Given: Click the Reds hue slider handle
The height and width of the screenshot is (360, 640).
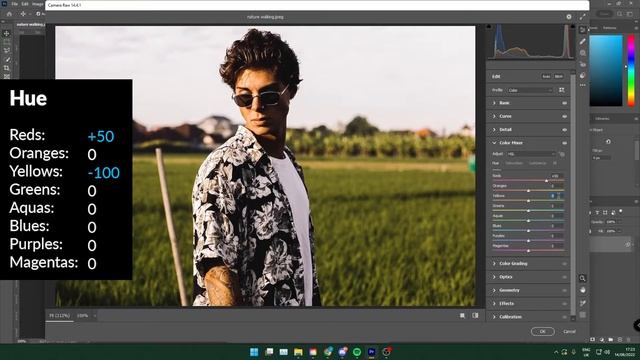Looking at the screenshot, I should [x=547, y=180].
